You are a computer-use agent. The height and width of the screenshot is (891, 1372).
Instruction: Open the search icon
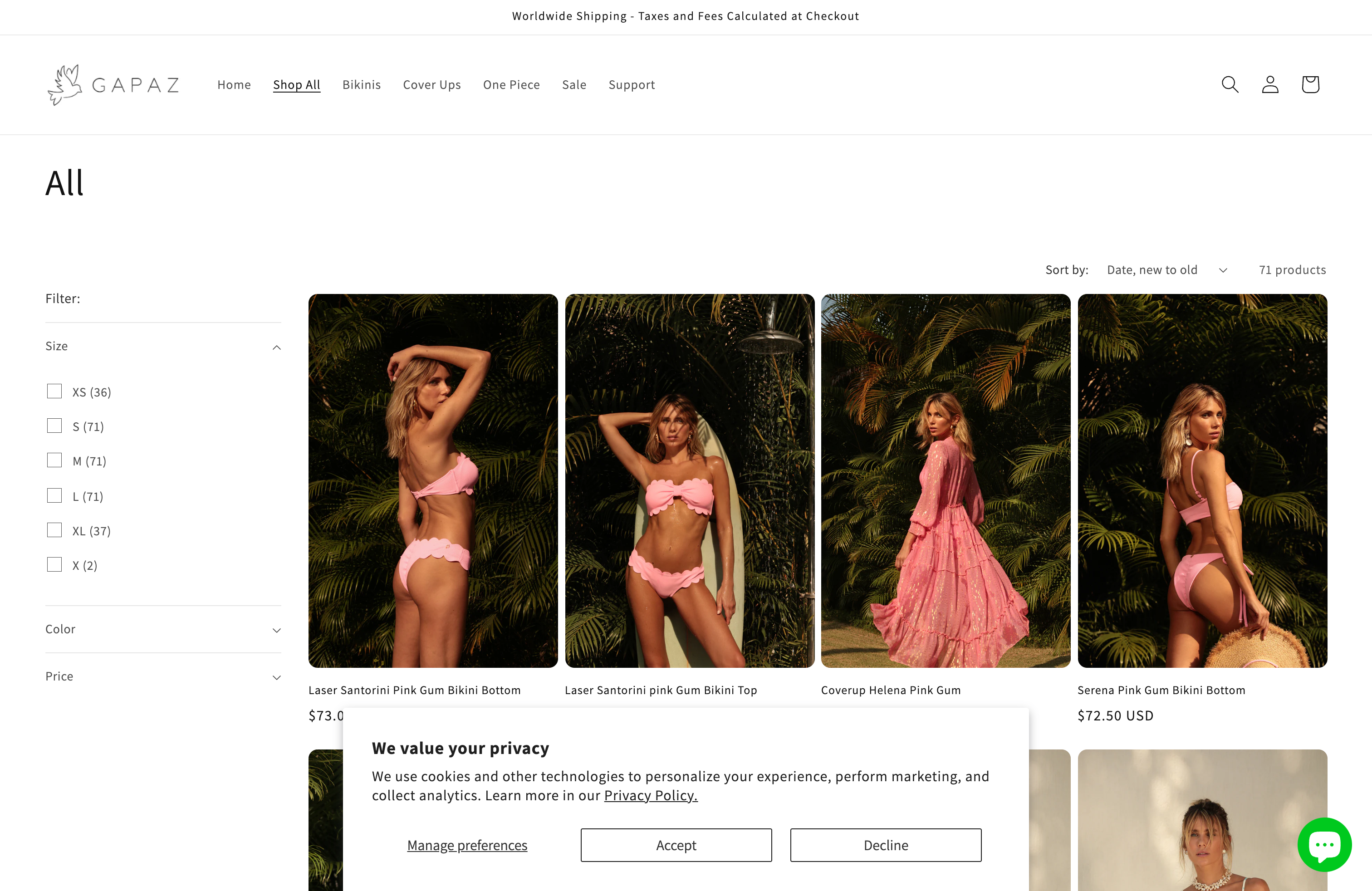coord(1230,84)
